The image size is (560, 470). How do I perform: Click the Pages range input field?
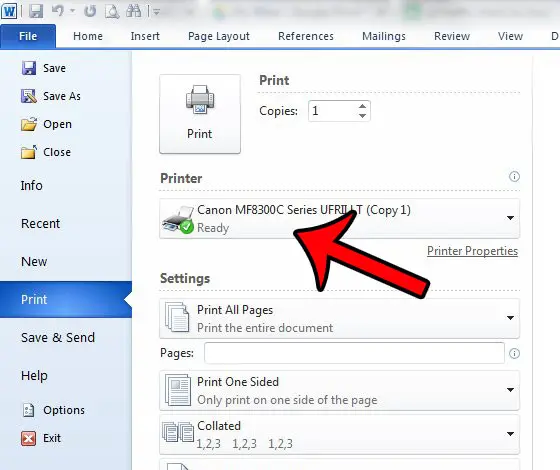point(355,353)
